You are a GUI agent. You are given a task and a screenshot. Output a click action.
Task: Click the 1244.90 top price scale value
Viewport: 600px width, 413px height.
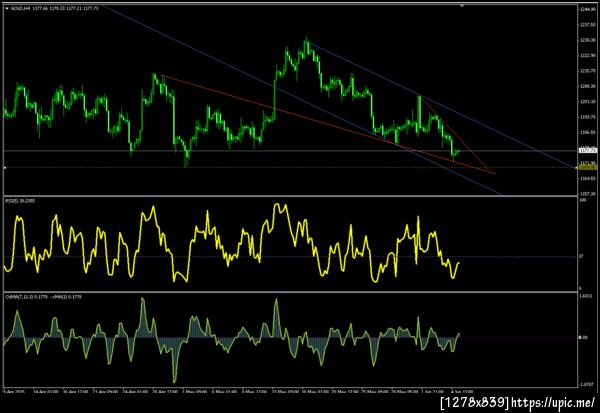588,9
